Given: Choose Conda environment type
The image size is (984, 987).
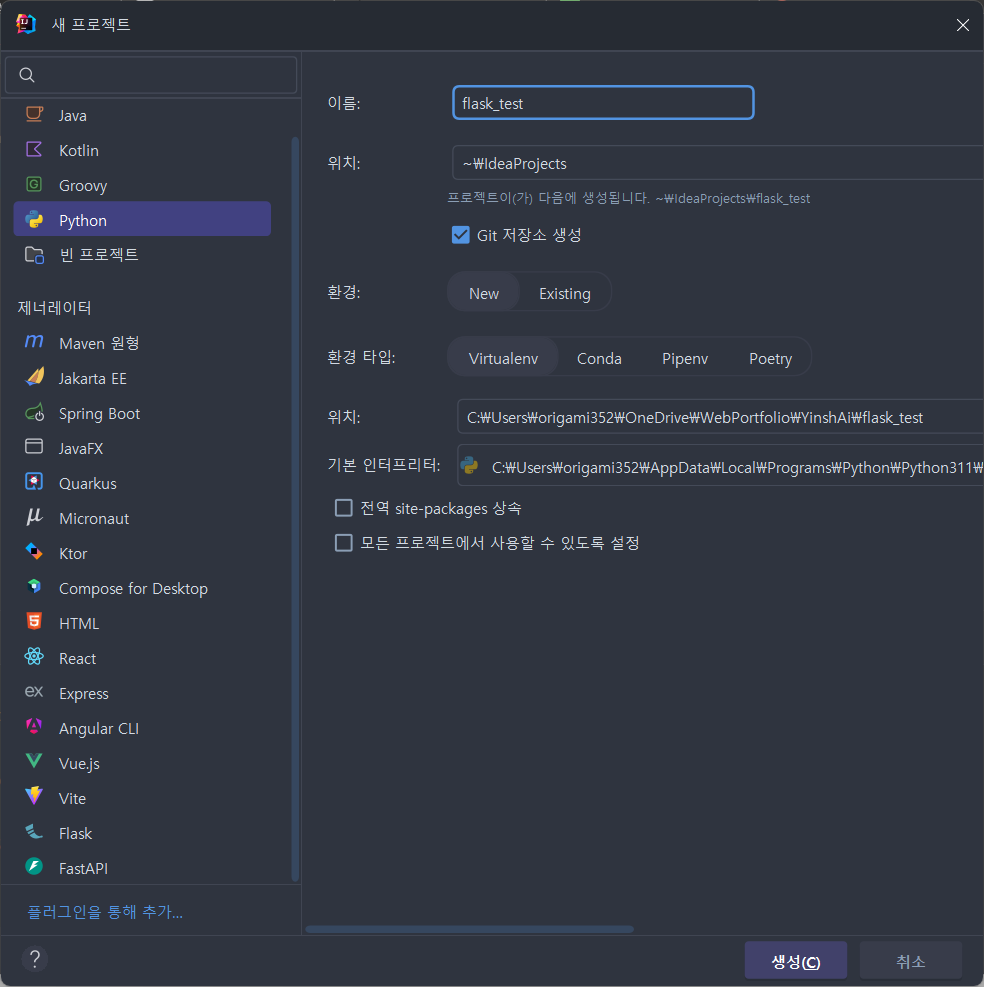Looking at the screenshot, I should [x=599, y=358].
